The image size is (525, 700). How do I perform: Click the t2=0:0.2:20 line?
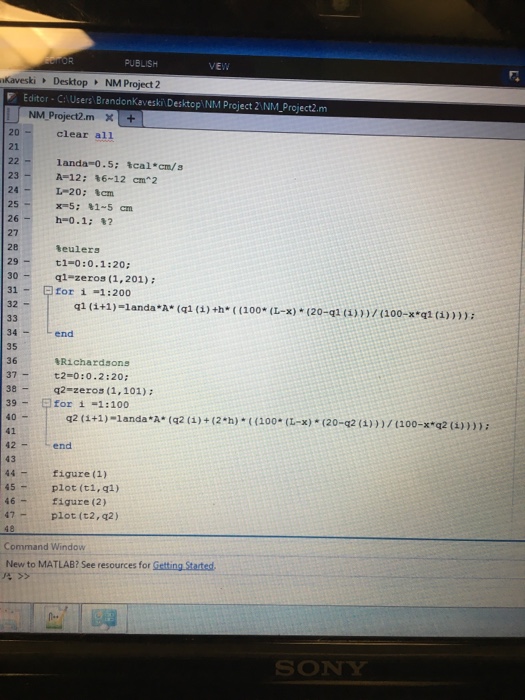[91, 376]
